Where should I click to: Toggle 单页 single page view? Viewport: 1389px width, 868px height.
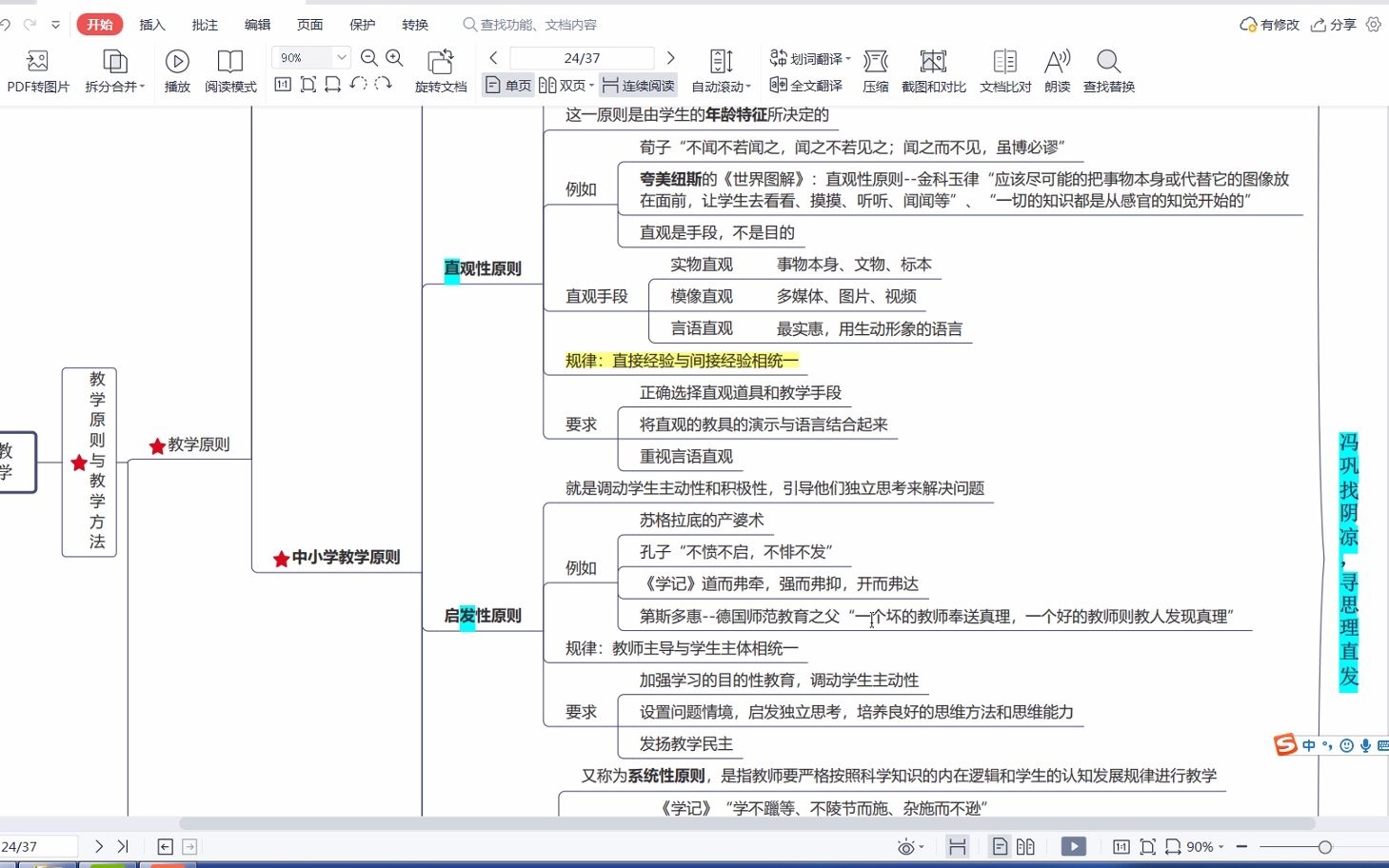[508, 86]
